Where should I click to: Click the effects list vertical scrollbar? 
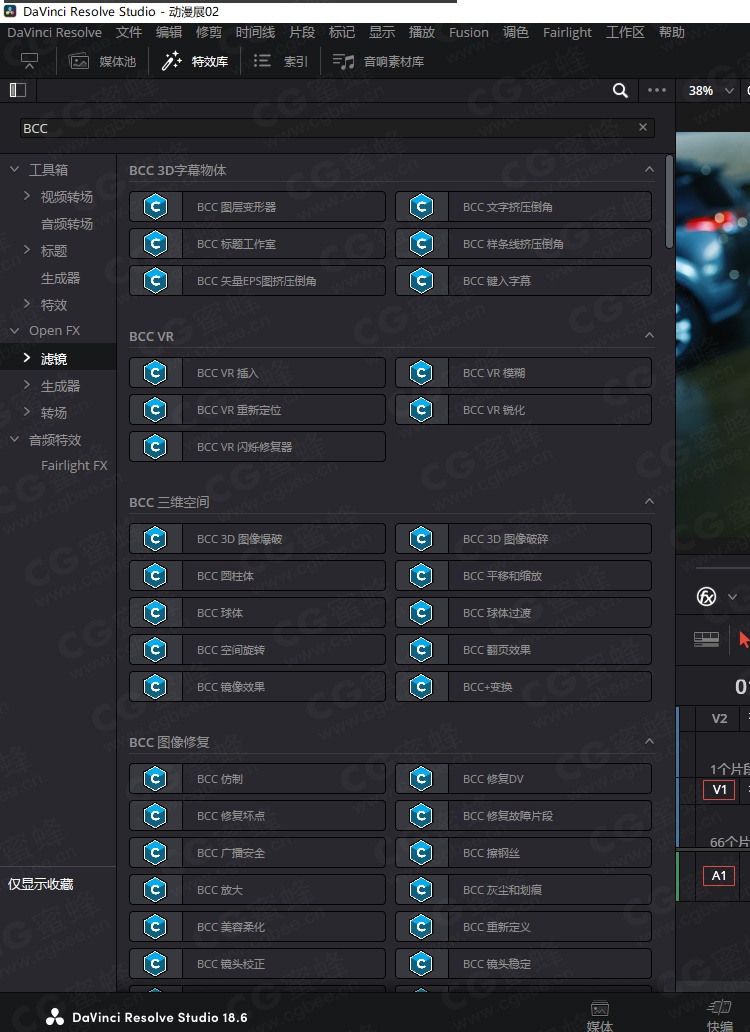click(x=669, y=201)
